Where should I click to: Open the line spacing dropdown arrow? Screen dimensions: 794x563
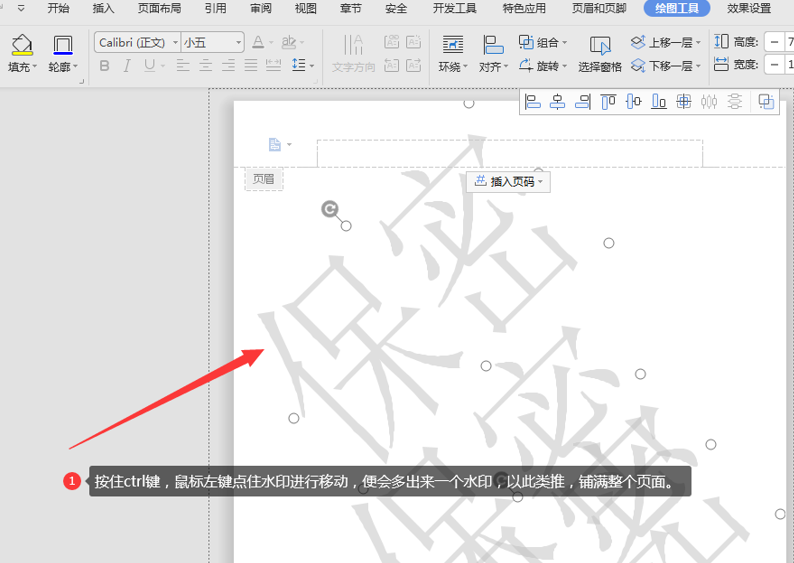click(x=312, y=66)
